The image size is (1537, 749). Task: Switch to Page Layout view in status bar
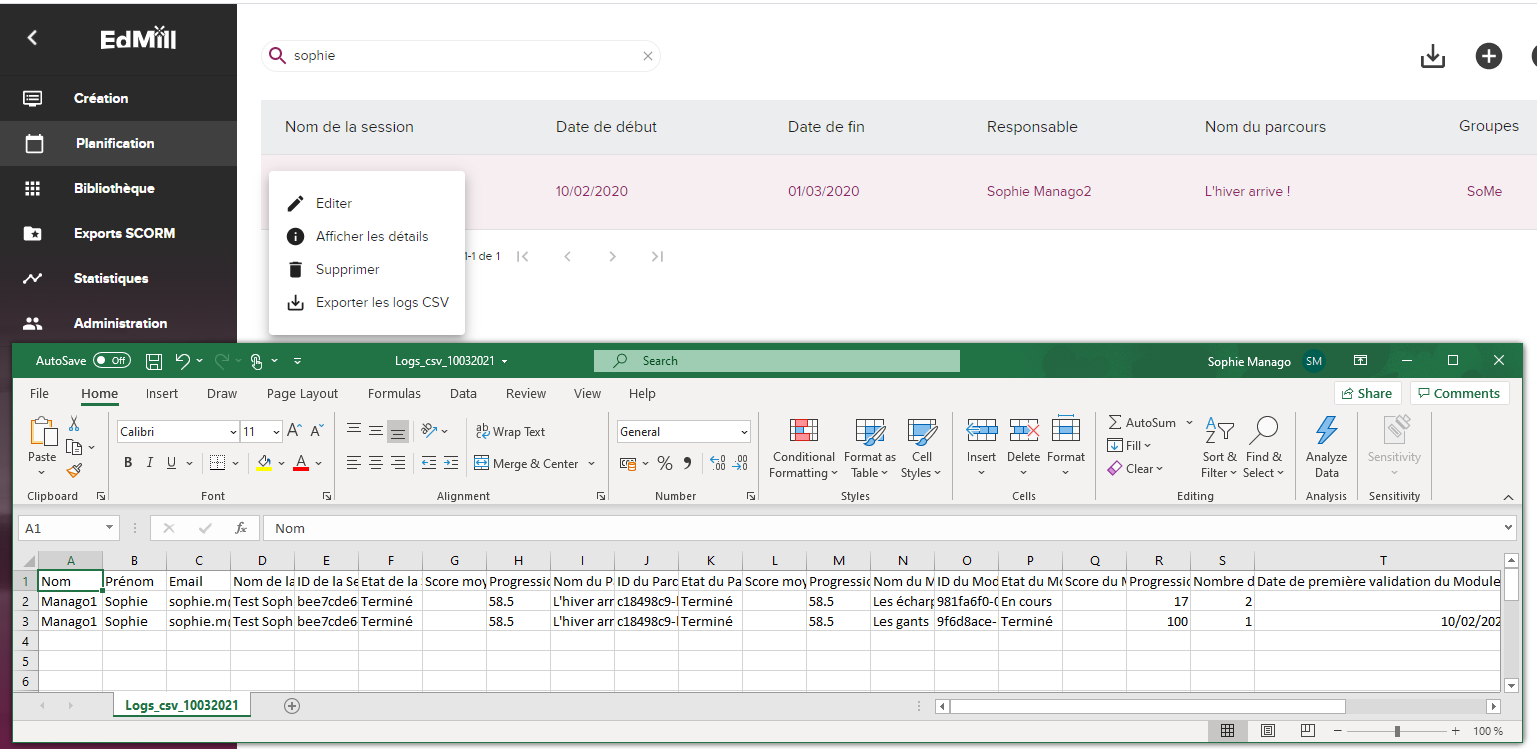tap(1268, 730)
